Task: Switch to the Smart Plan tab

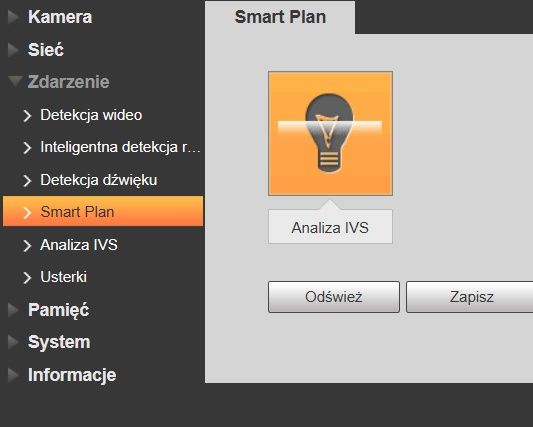Action: pyautogui.click(x=280, y=17)
